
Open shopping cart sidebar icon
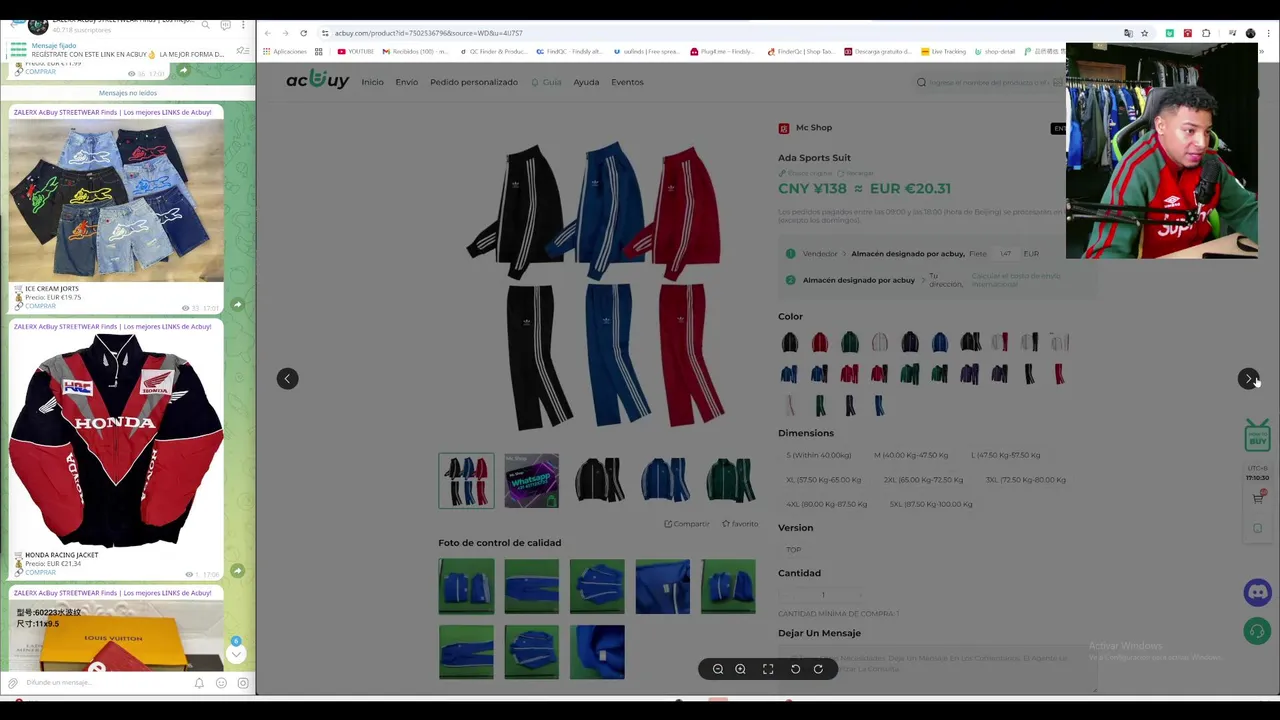1258,498
